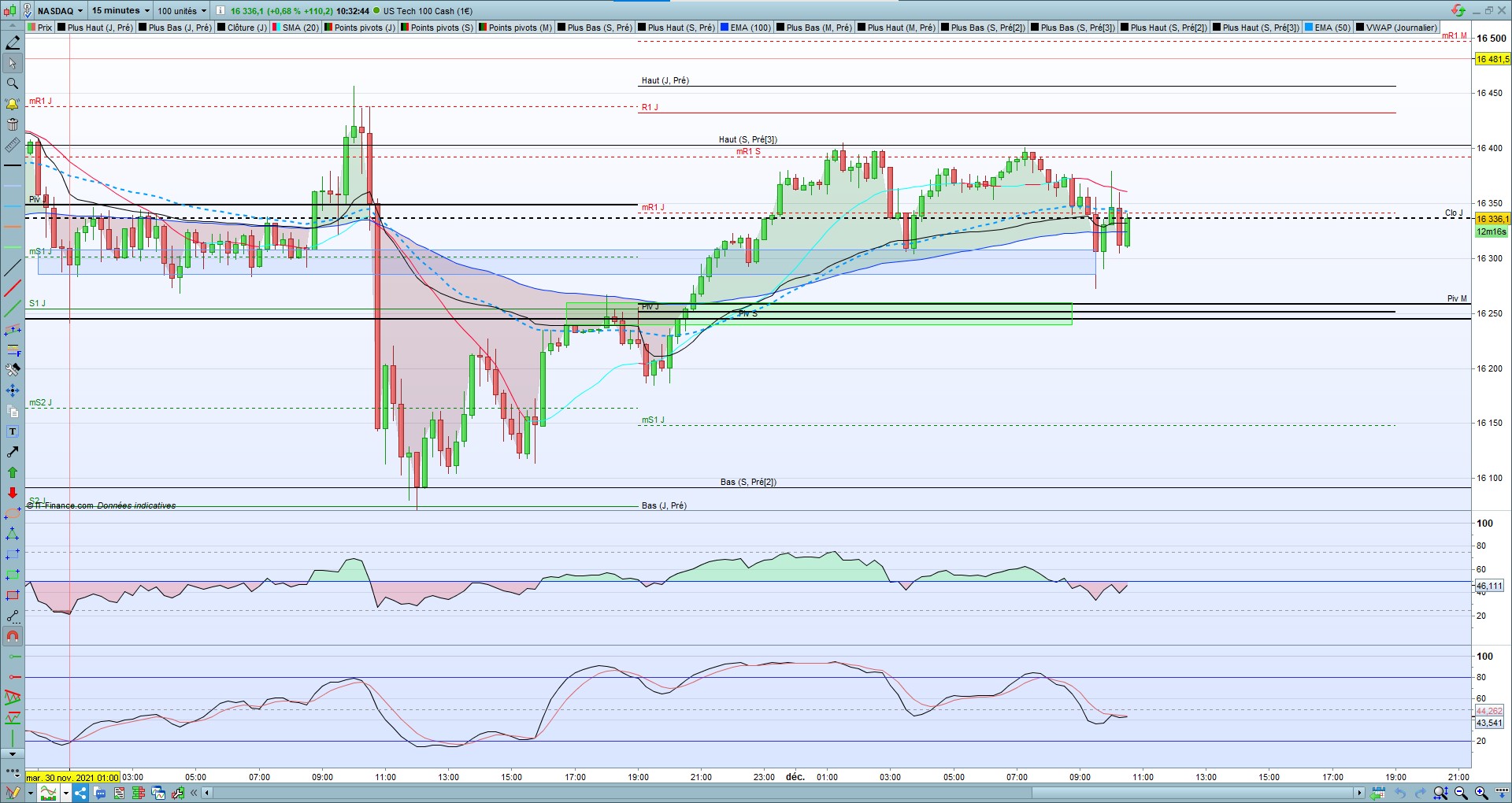Open the pencil objects dropdown arrow
The width and height of the screenshot is (1512, 803).
click(31, 793)
